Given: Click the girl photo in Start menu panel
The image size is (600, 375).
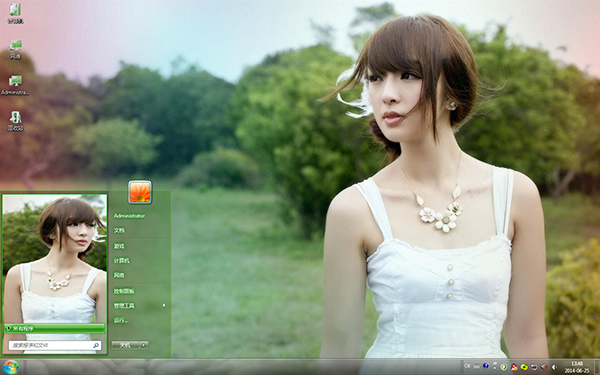Looking at the screenshot, I should [55, 258].
